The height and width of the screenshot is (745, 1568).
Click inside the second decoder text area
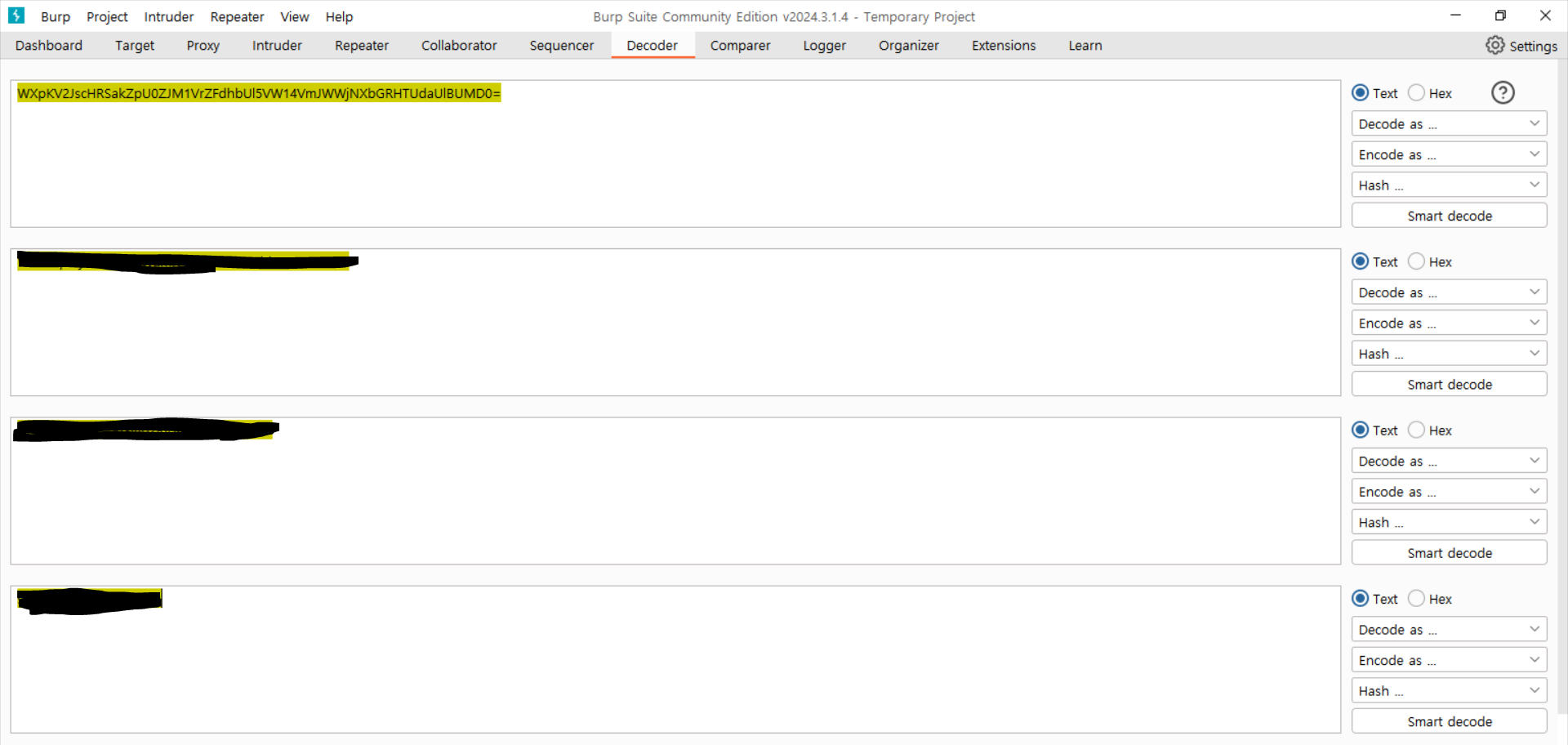675,323
